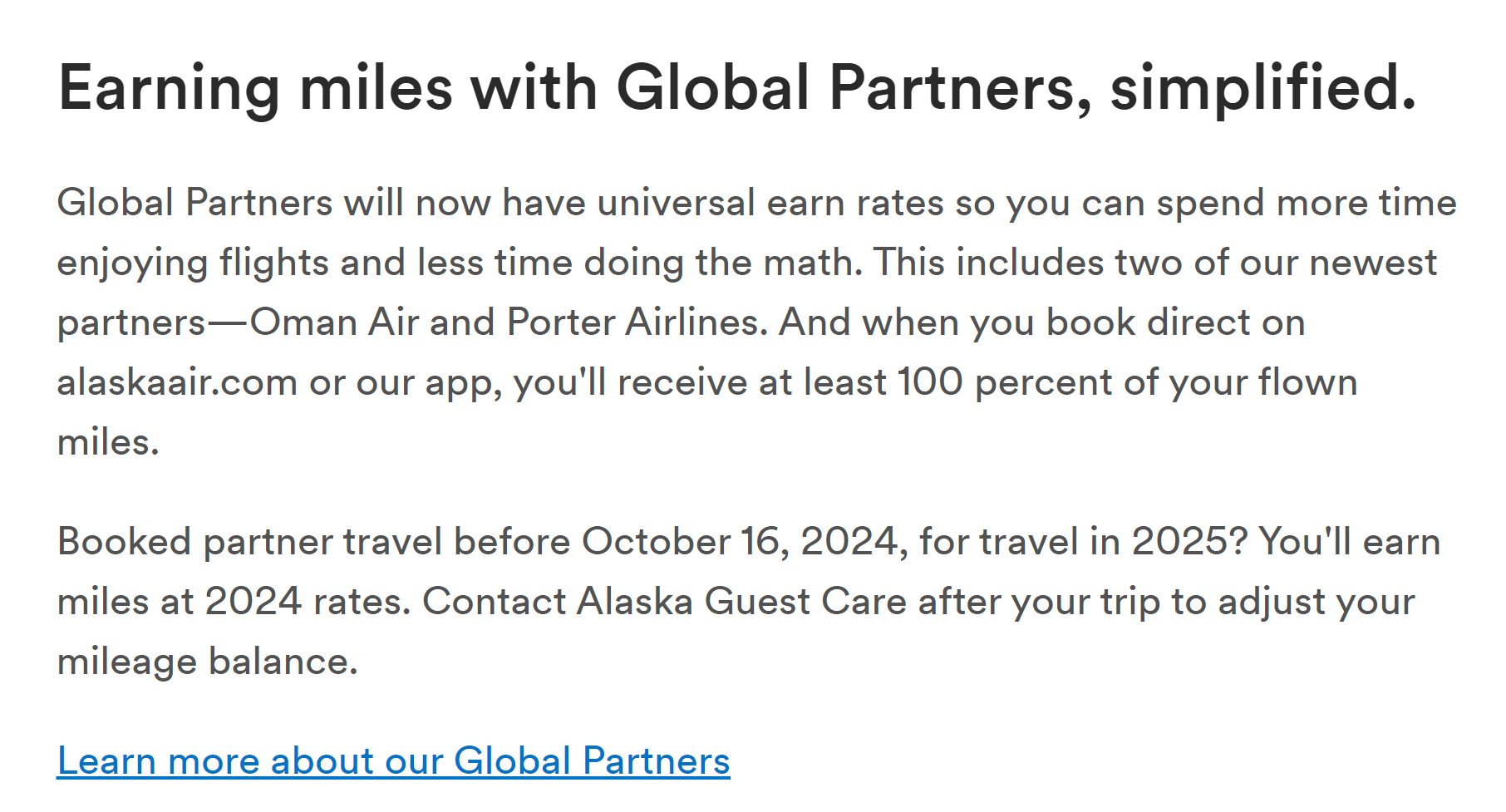This screenshot has width=1506, height=812.
Task: Click 'Global Partners' at start of first paragraph
Action: pos(195,203)
